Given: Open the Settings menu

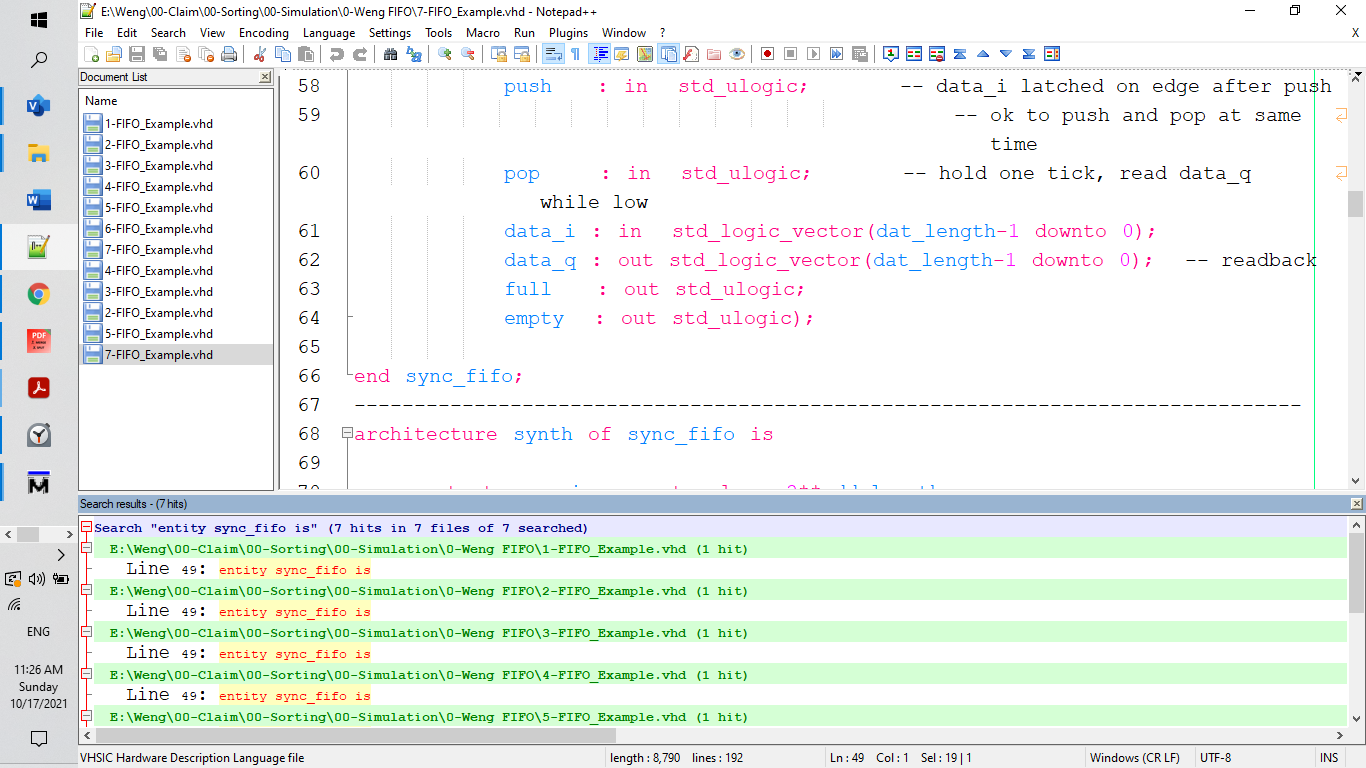Looking at the screenshot, I should pyautogui.click(x=390, y=33).
